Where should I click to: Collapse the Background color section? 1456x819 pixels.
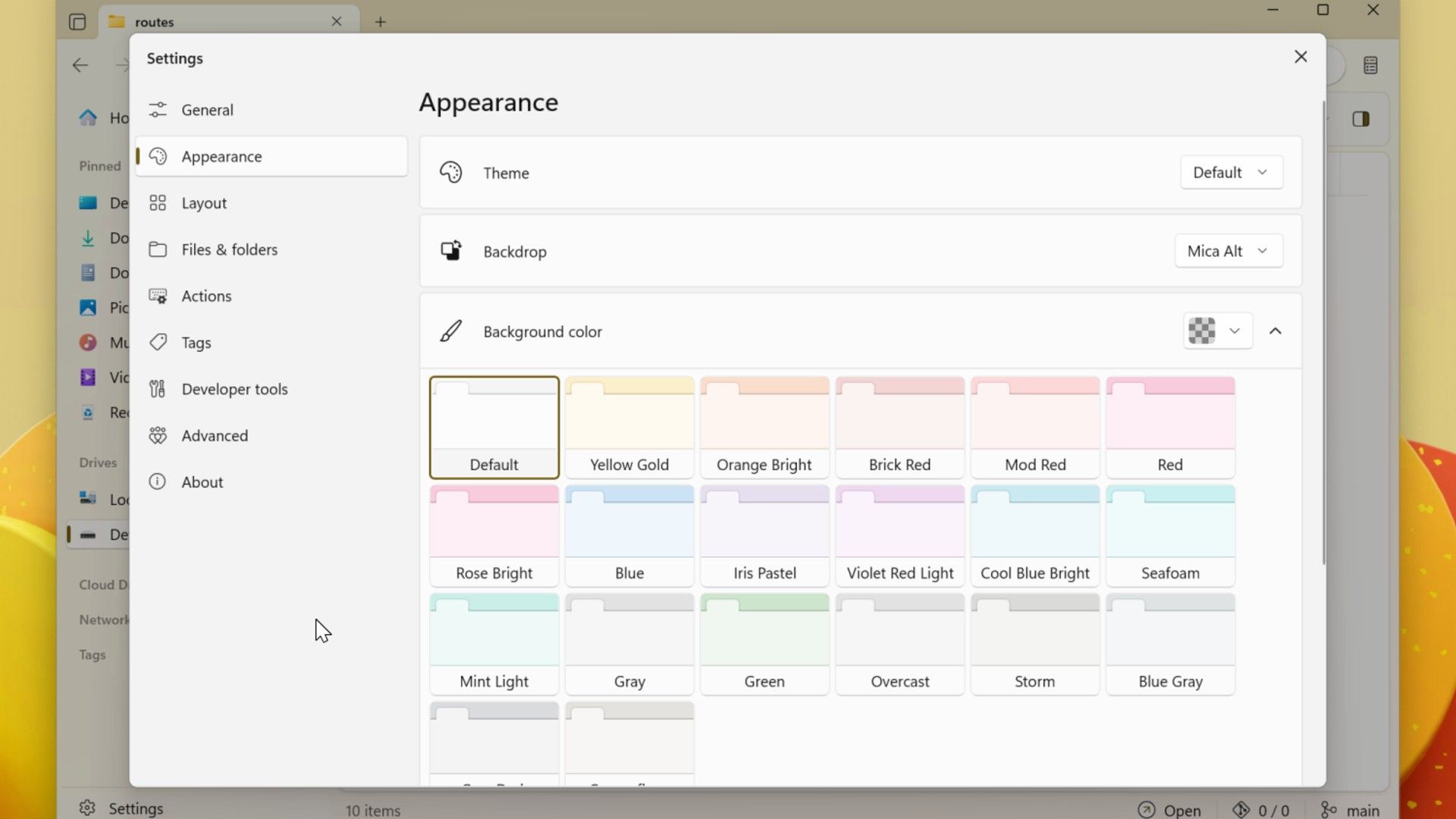pyautogui.click(x=1276, y=331)
